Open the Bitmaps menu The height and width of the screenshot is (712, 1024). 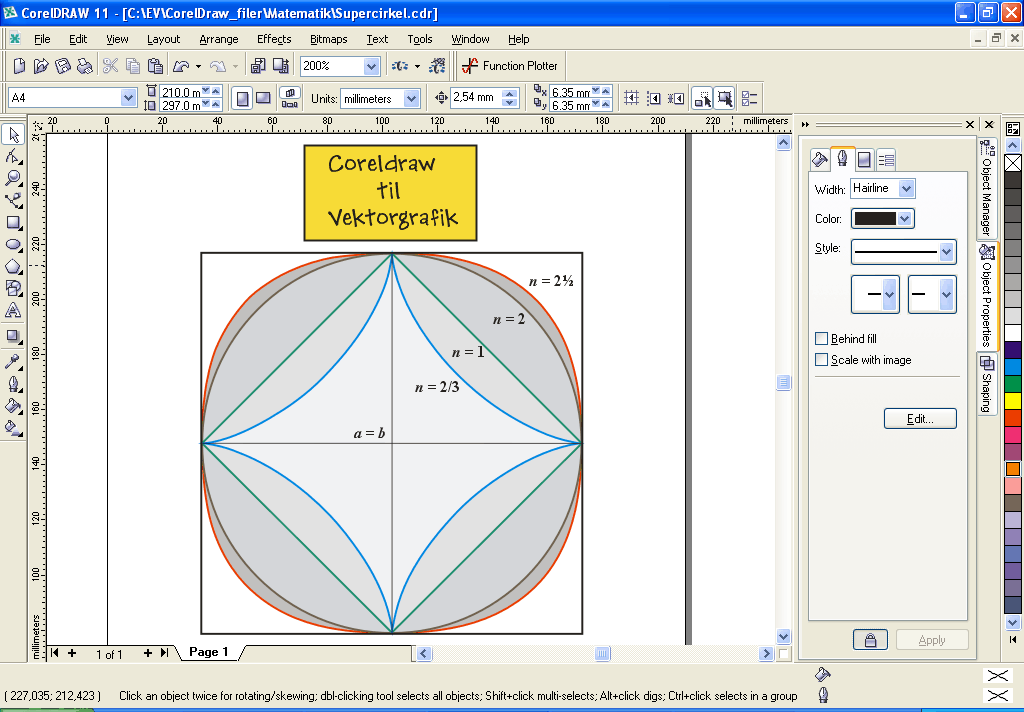328,39
